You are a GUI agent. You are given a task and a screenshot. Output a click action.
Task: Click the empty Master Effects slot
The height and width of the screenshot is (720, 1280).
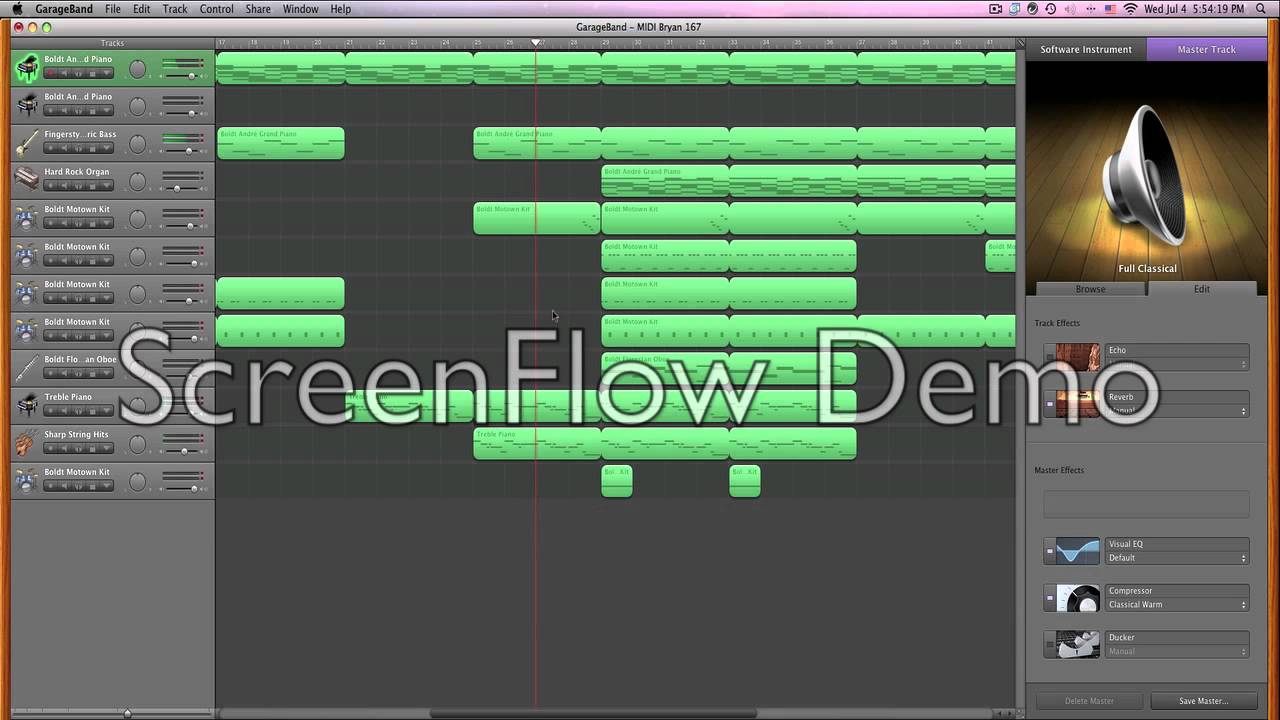[1146, 504]
